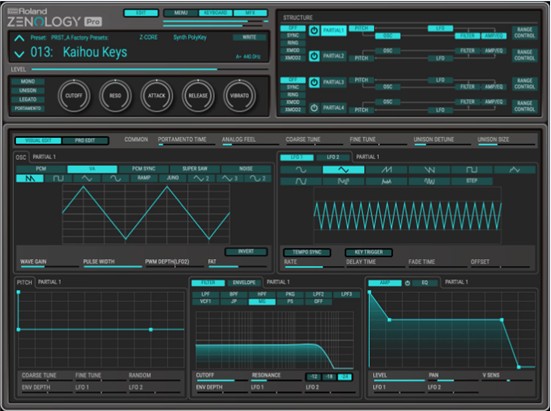Turn the ATTACK knob
551x411 pixels.
pos(157,96)
